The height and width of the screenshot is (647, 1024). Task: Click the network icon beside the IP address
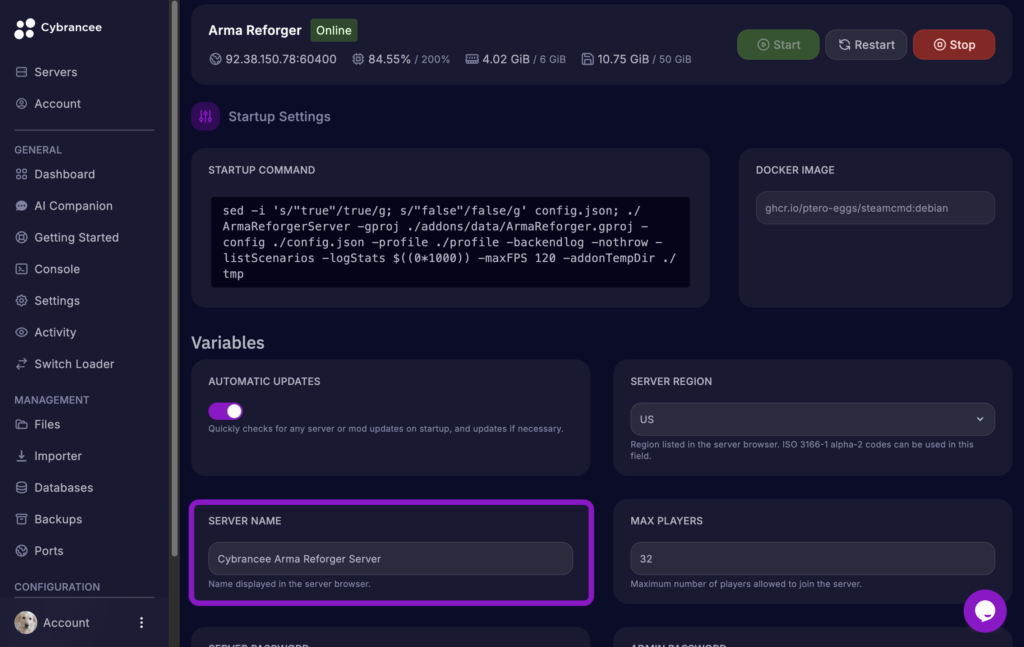point(215,59)
